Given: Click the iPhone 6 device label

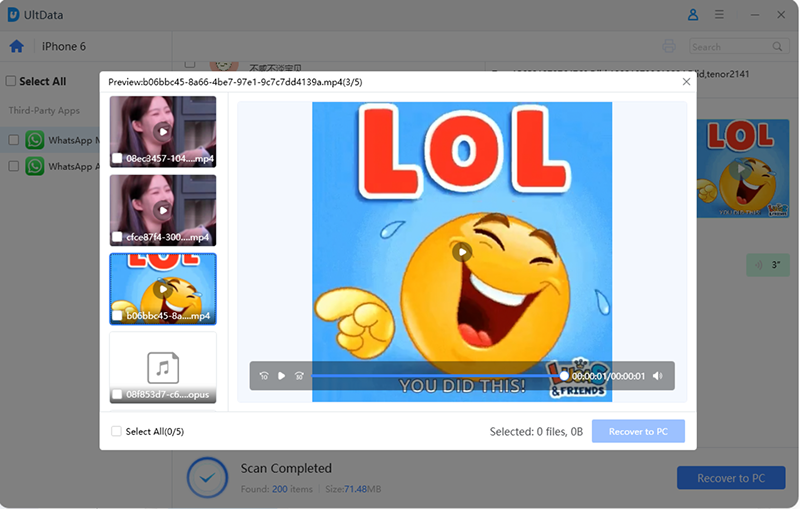Looking at the screenshot, I should pyautogui.click(x=64, y=46).
